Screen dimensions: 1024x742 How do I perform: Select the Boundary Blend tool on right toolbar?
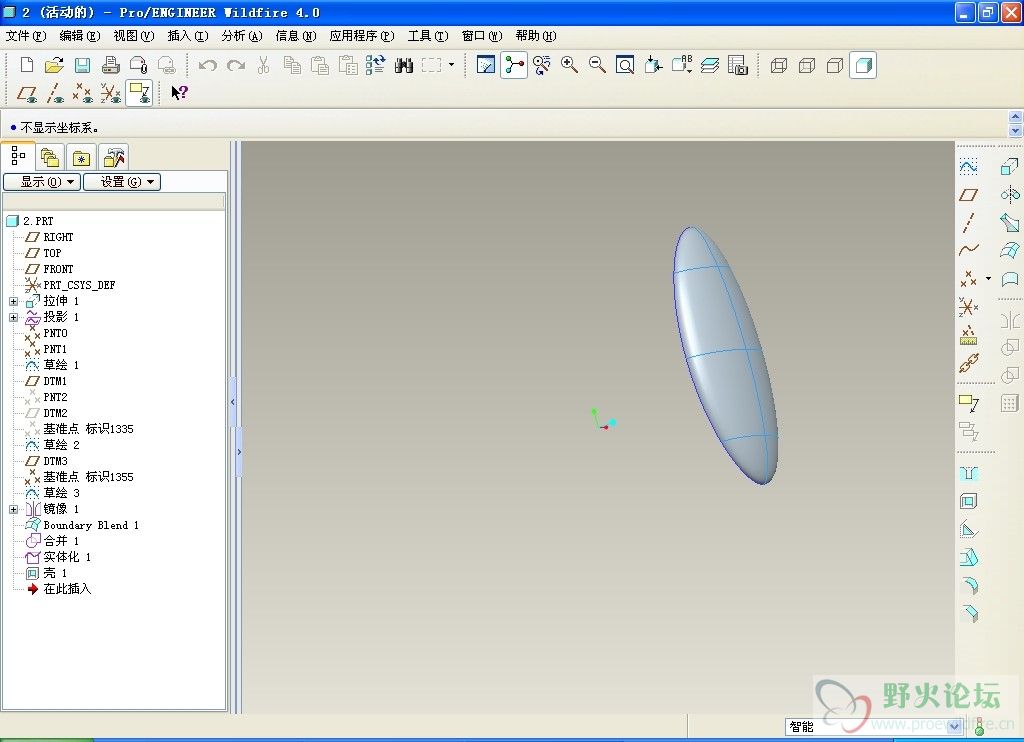click(1010, 250)
